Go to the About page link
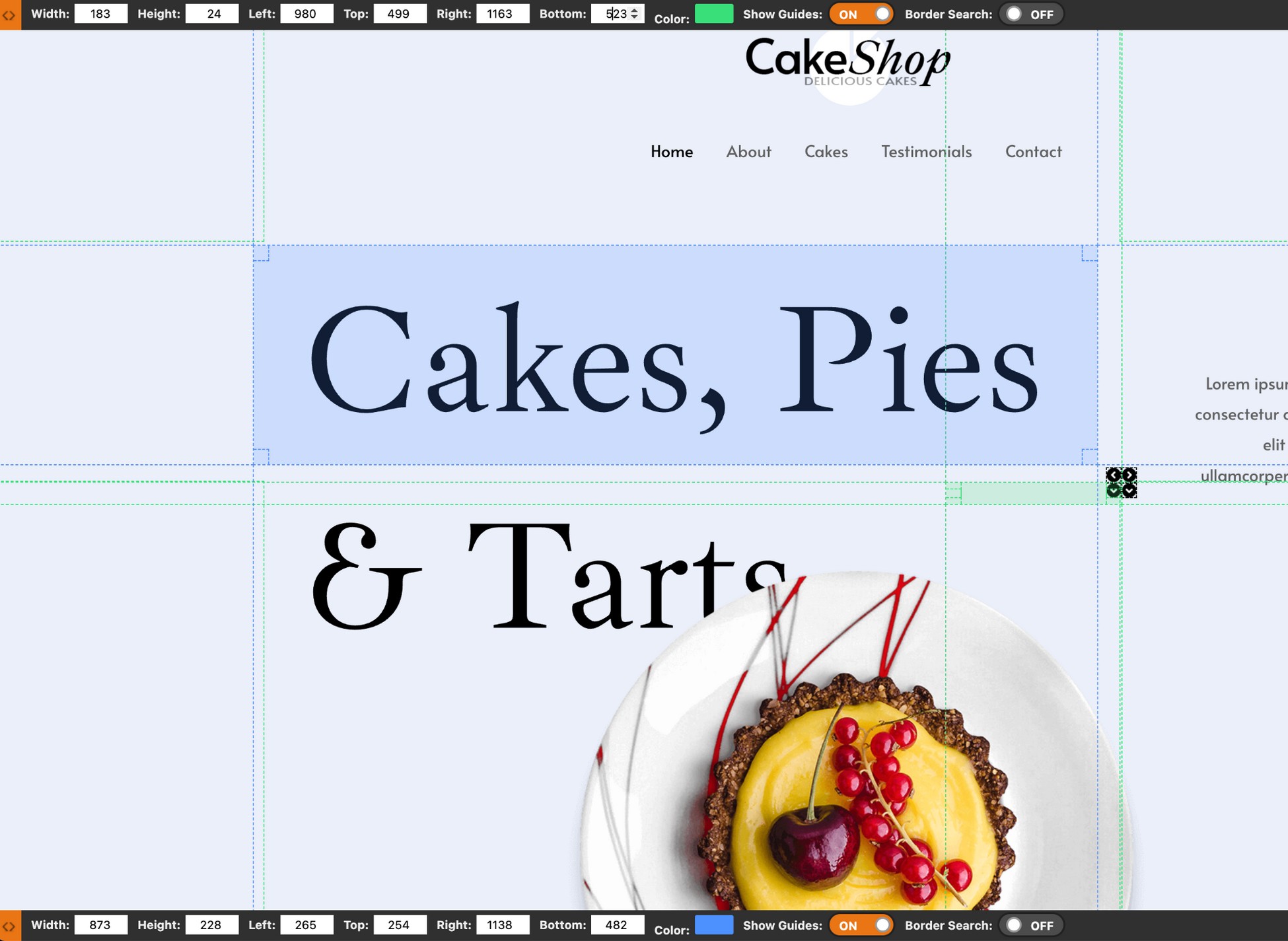The width and height of the screenshot is (1288, 941). pyautogui.click(x=748, y=152)
